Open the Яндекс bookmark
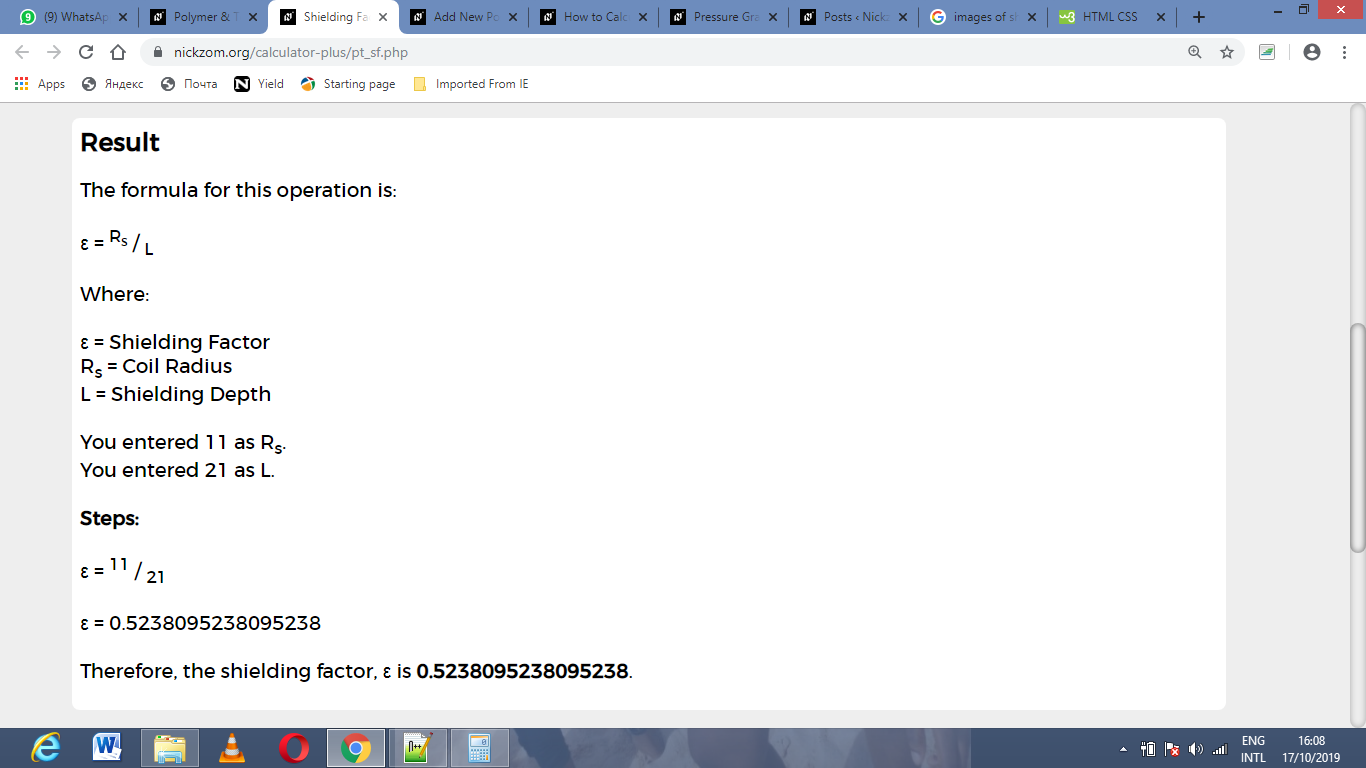The height and width of the screenshot is (768, 1366). click(x=112, y=84)
